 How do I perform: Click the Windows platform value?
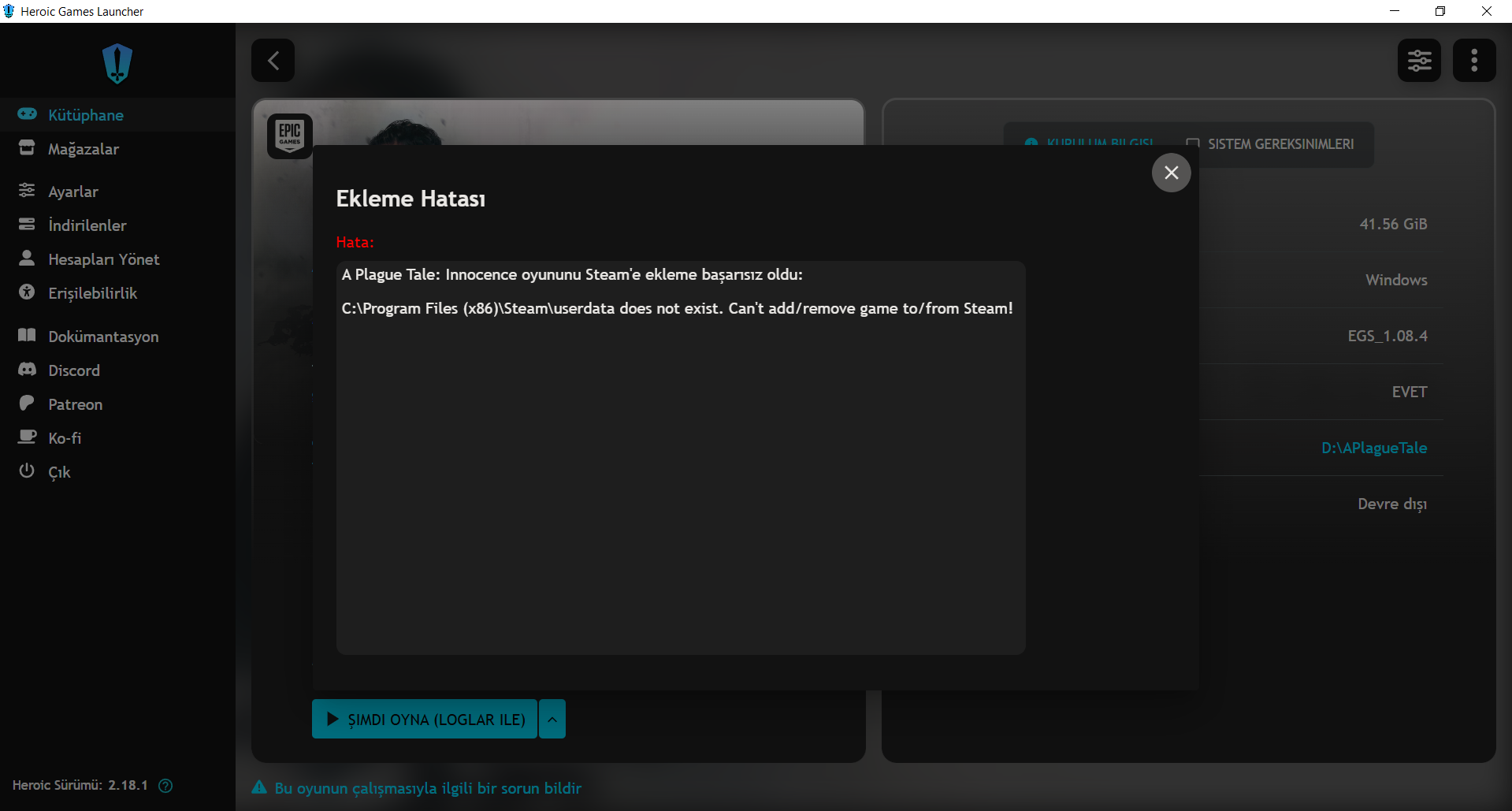coord(1396,280)
